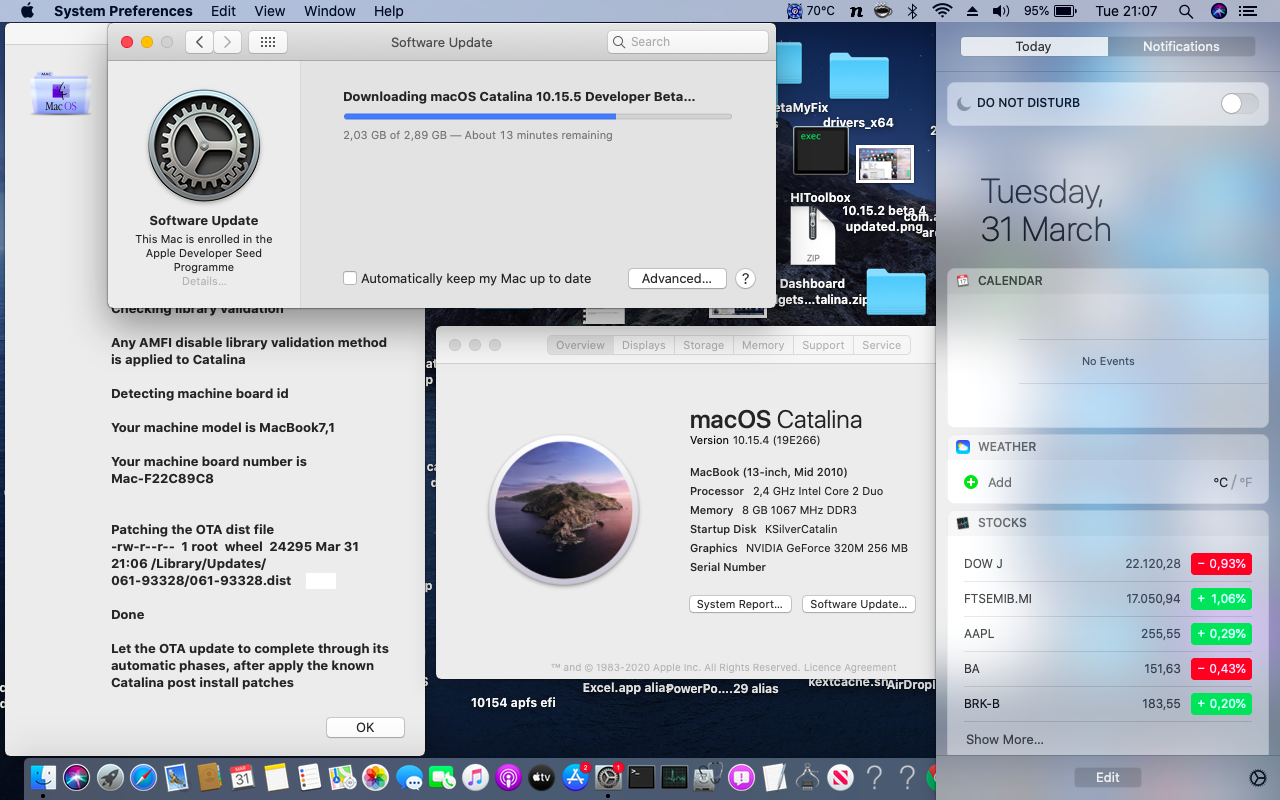This screenshot has height=800, width=1280.
Task: Focus the System Preferences search field
Action: 687,42
